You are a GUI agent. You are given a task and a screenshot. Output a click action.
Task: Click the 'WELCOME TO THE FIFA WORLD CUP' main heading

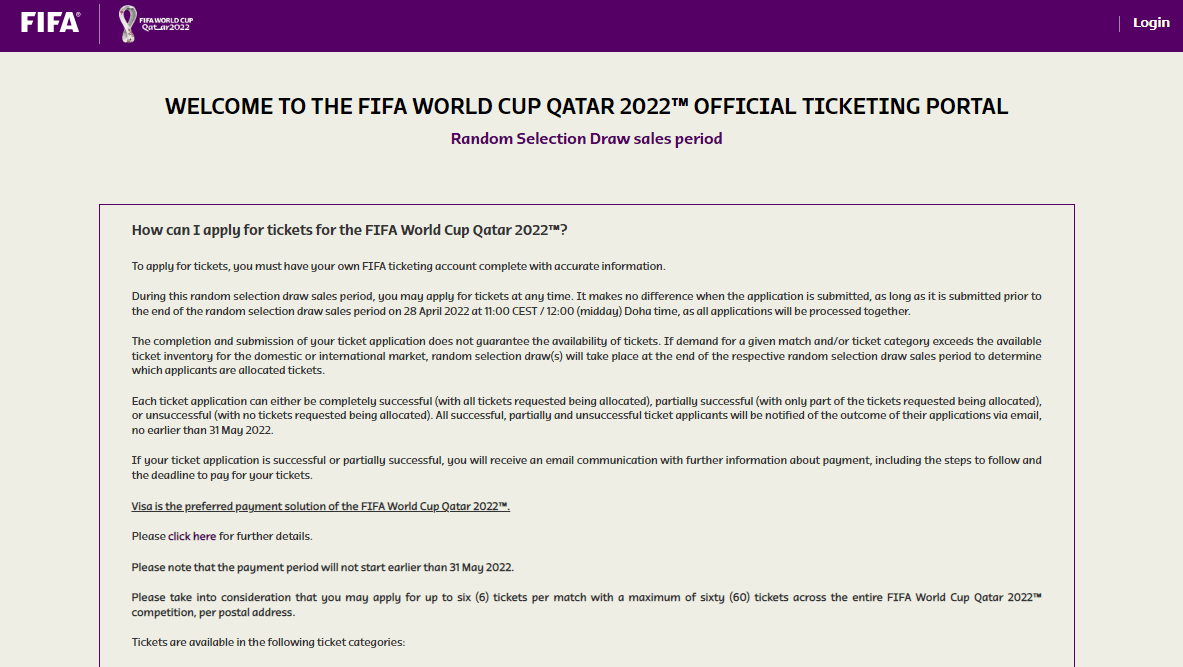(586, 106)
